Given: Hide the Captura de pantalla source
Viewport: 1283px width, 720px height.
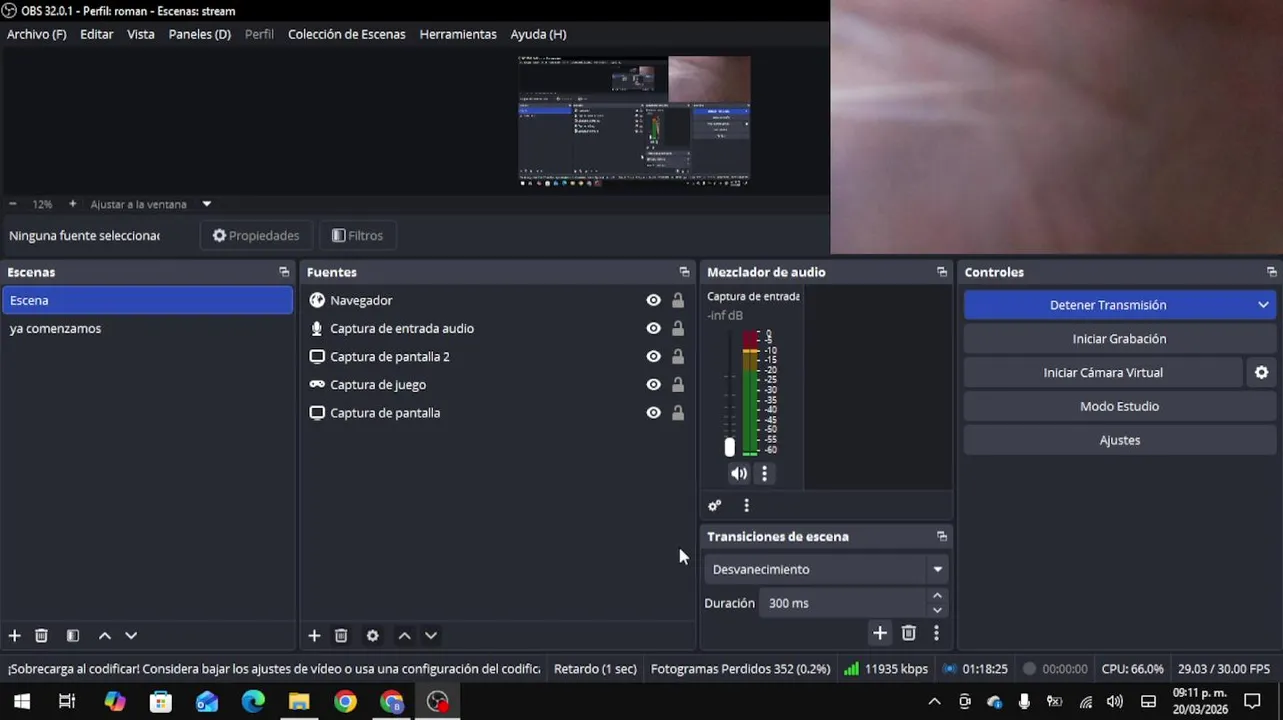Looking at the screenshot, I should pyautogui.click(x=653, y=412).
